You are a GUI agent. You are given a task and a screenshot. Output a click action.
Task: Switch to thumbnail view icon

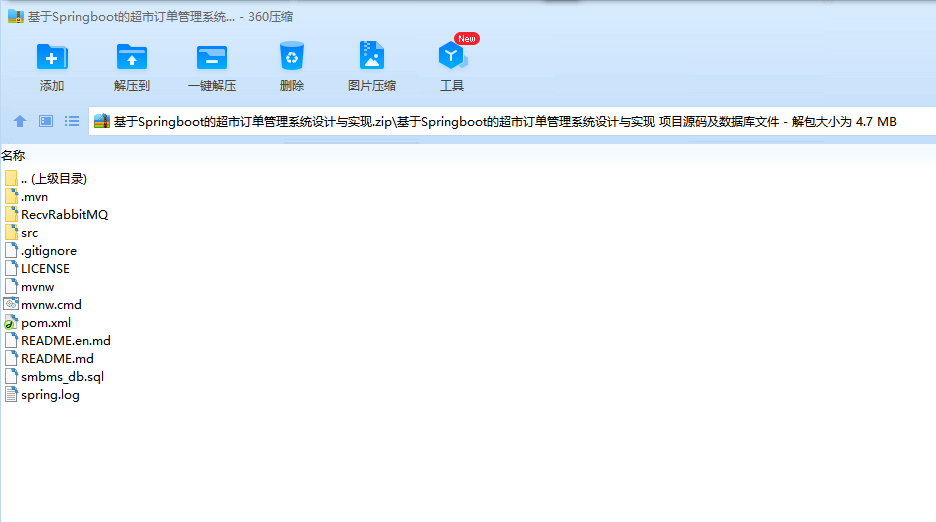tap(46, 121)
